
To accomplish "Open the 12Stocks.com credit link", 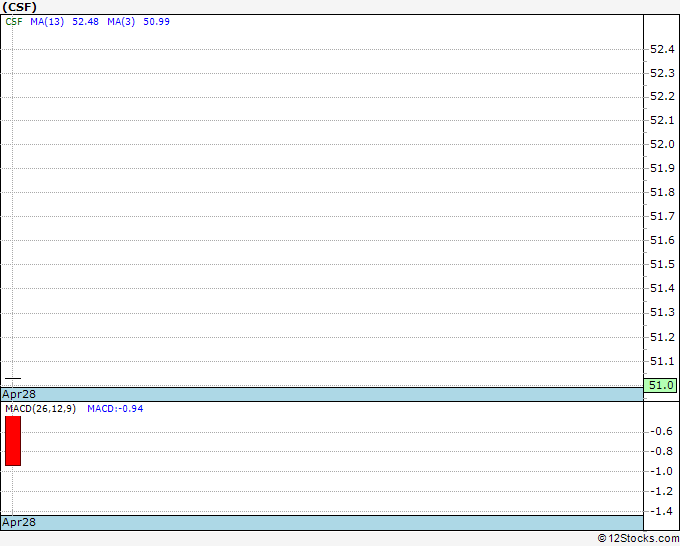I will pos(638,539).
